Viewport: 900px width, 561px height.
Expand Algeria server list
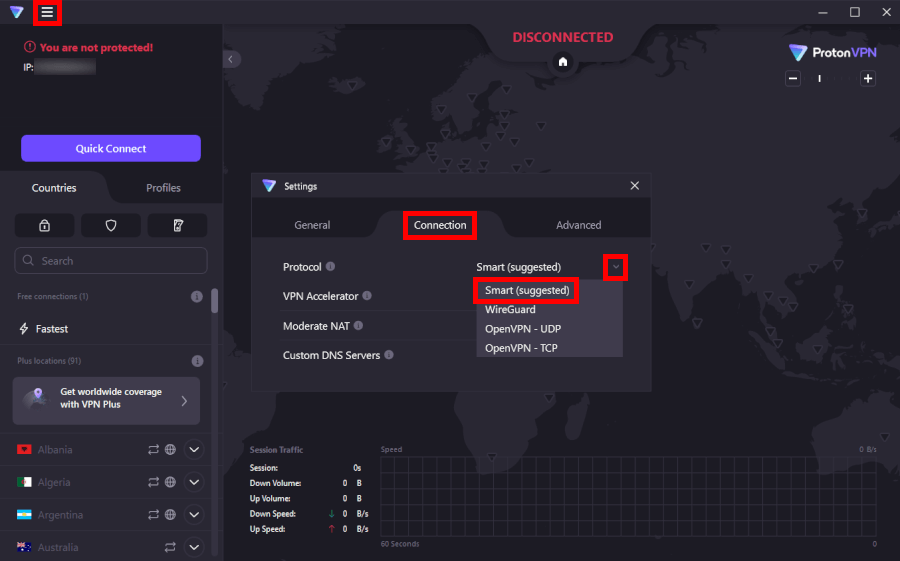(x=194, y=482)
